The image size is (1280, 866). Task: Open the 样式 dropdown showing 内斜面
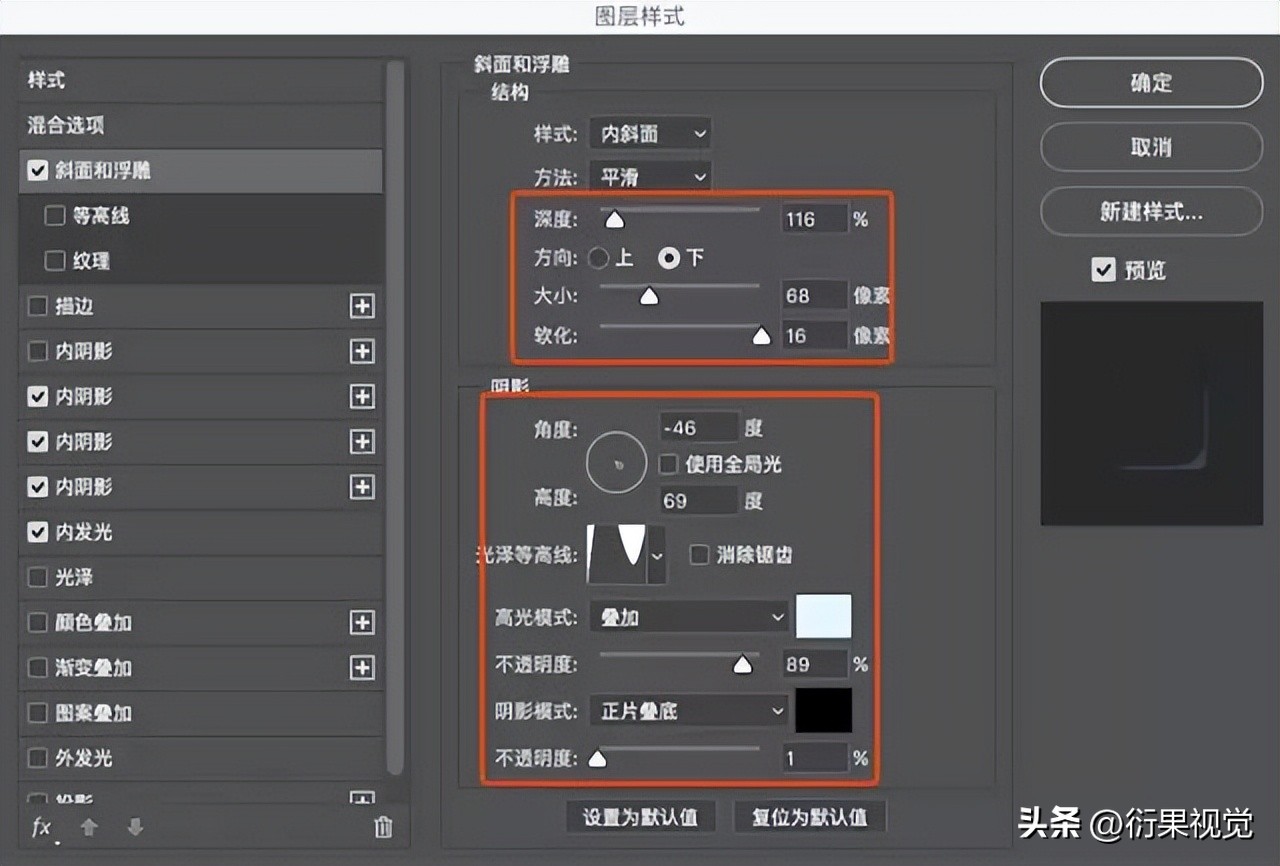click(x=650, y=133)
